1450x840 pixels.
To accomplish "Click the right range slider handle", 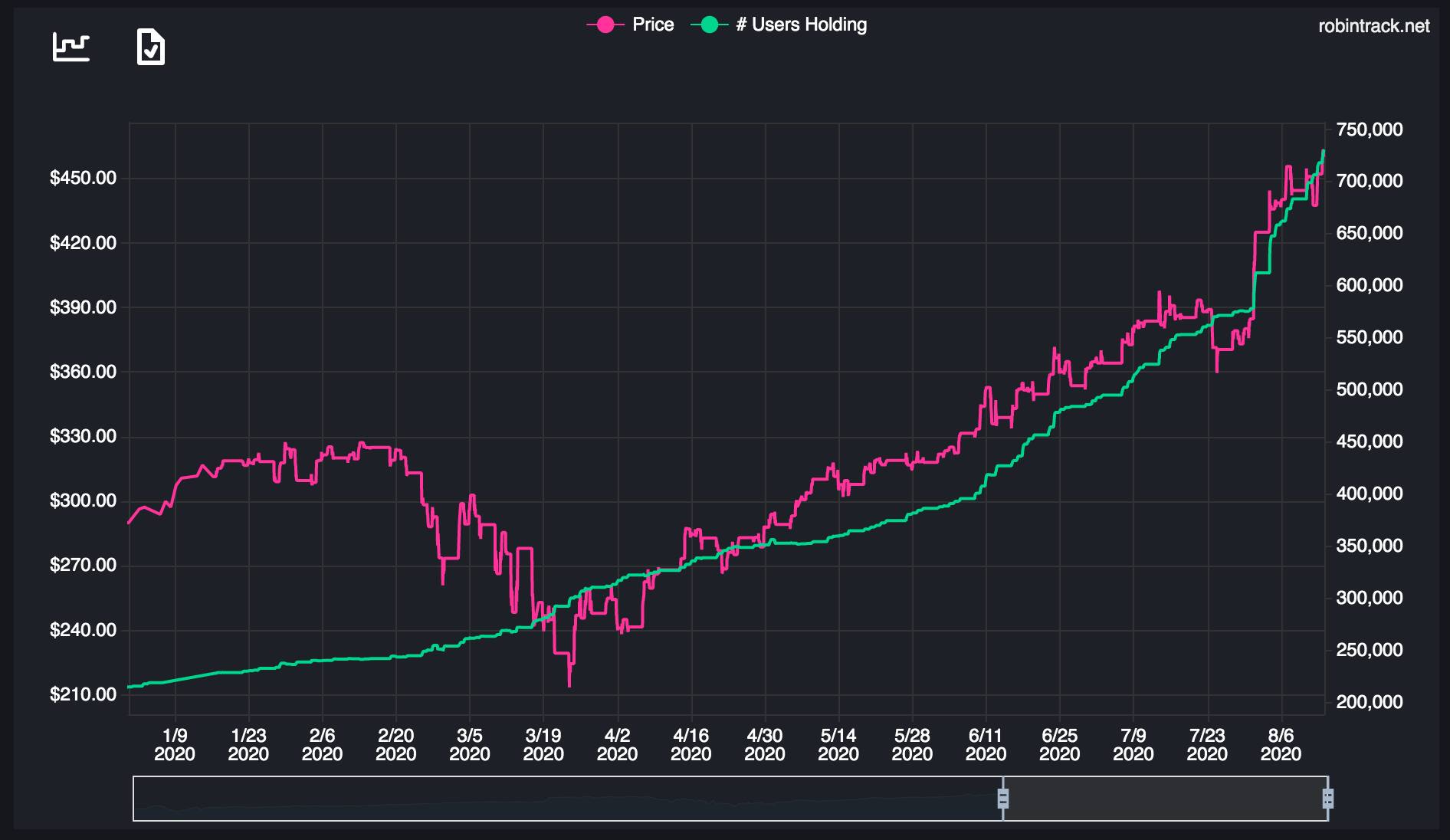I will pos(1329,800).
